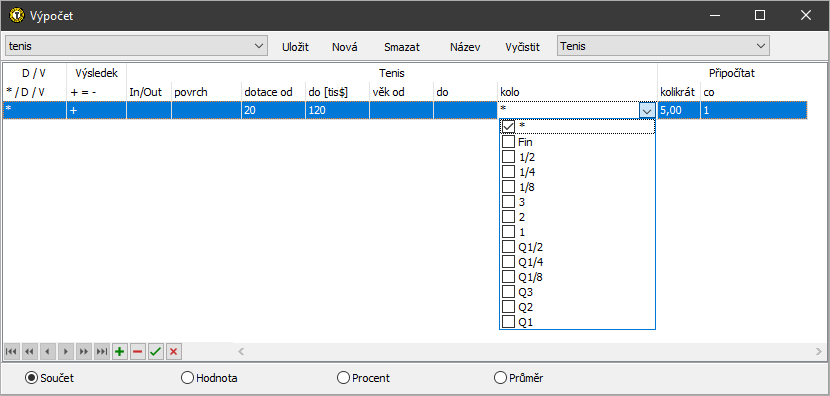Viewport: 830px width, 396px height.
Task: Click the povrch column header
Action: coord(206,92)
